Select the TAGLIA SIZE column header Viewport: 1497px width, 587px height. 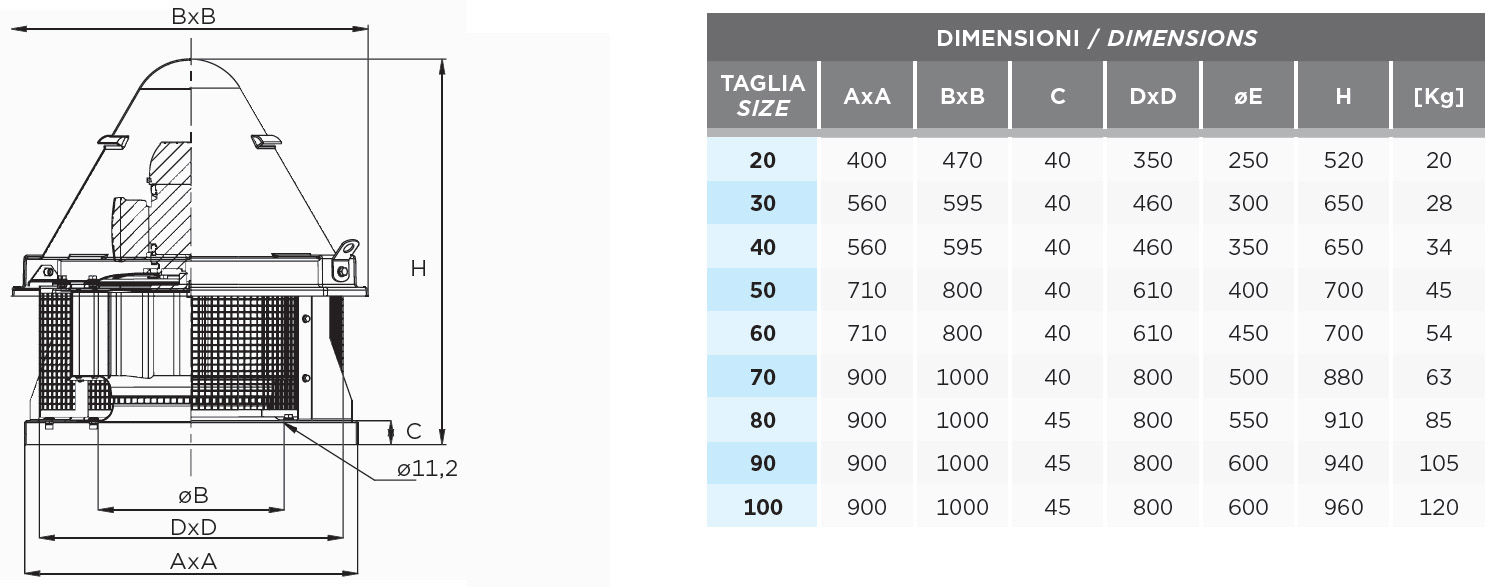pyautogui.click(x=763, y=96)
